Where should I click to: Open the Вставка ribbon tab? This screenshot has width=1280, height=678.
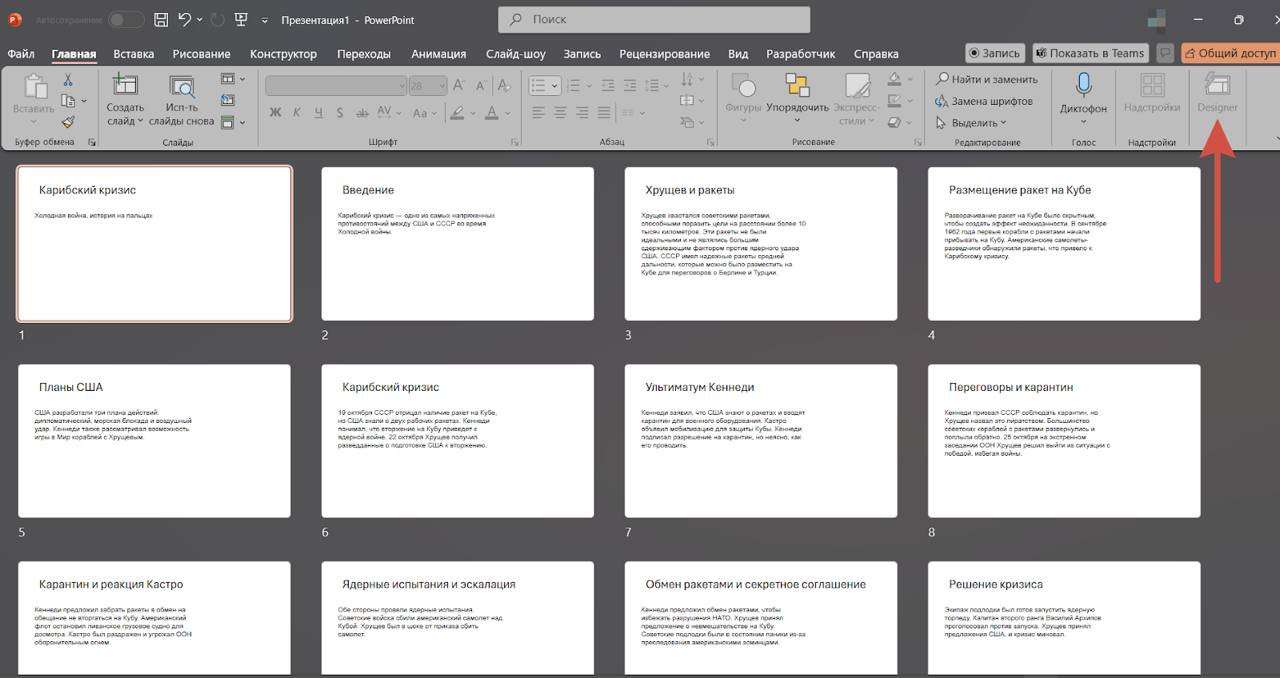(x=133, y=54)
